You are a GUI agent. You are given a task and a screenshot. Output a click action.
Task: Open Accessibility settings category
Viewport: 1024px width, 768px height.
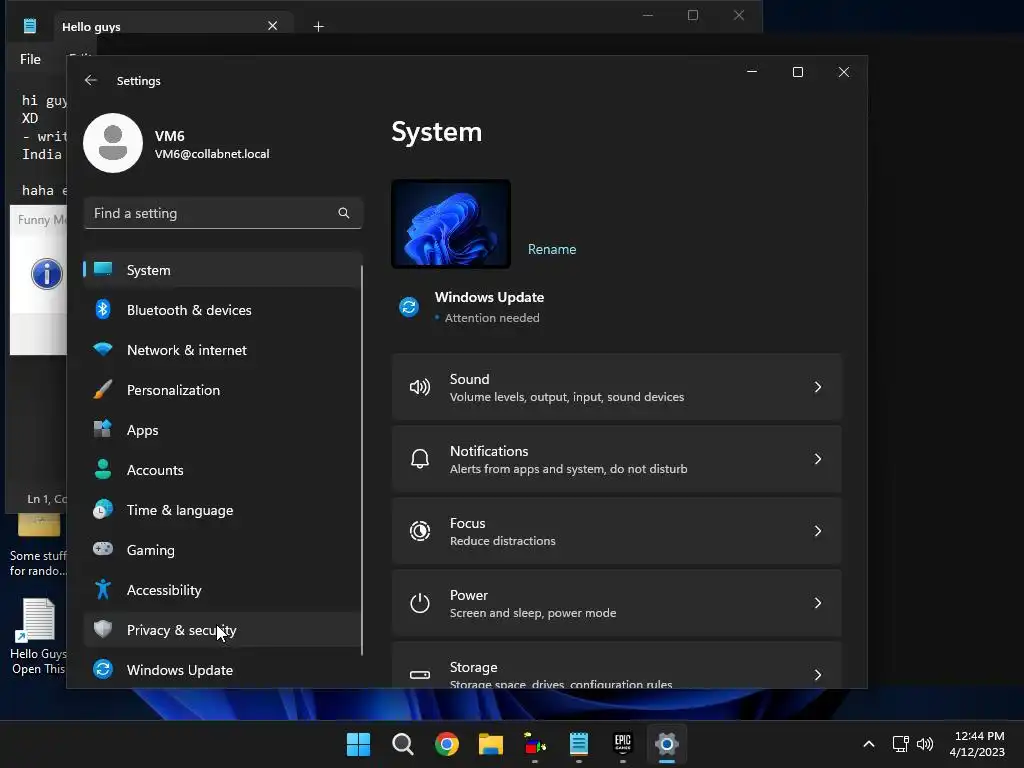pos(222,590)
